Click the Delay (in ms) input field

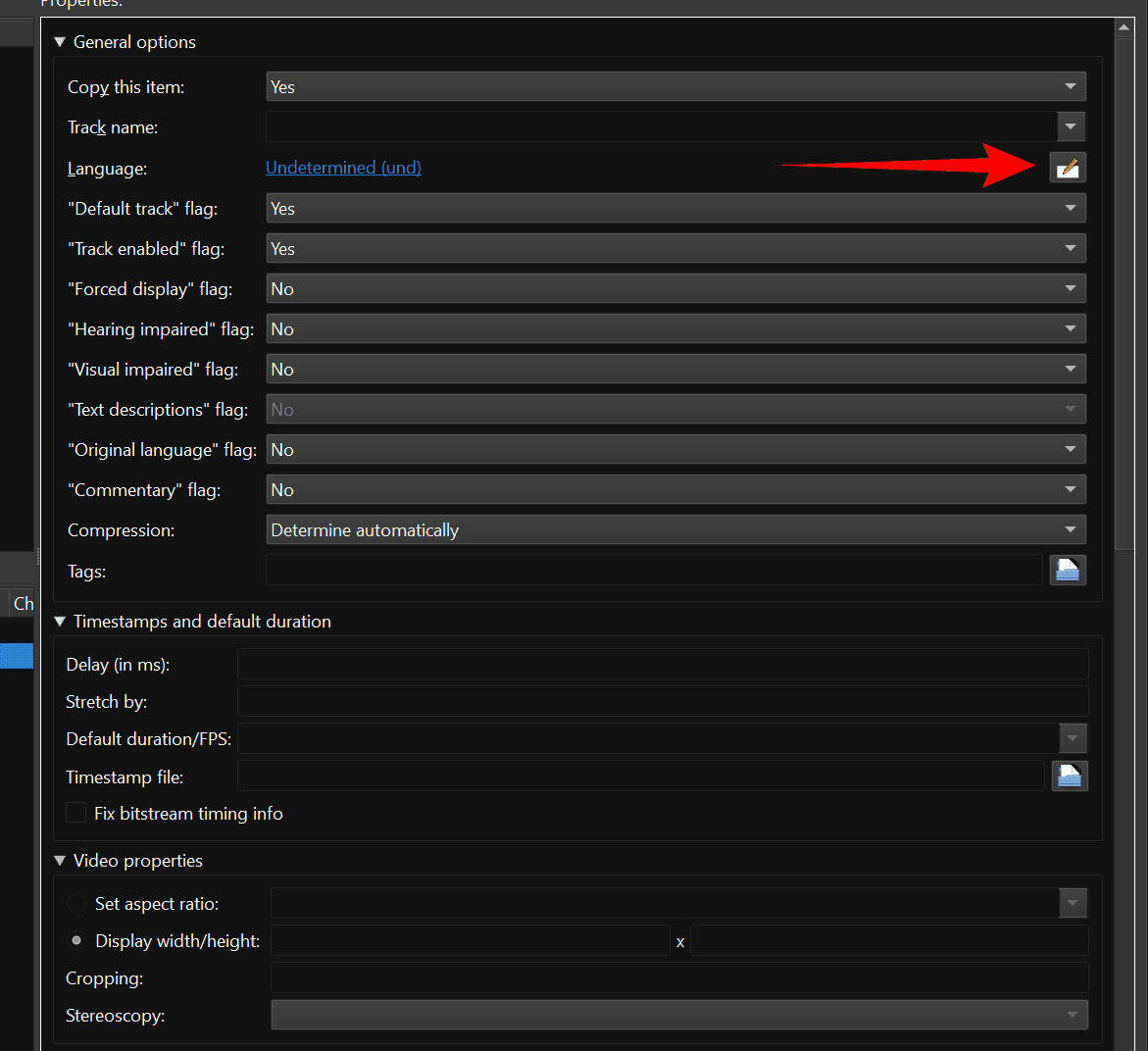point(663,665)
